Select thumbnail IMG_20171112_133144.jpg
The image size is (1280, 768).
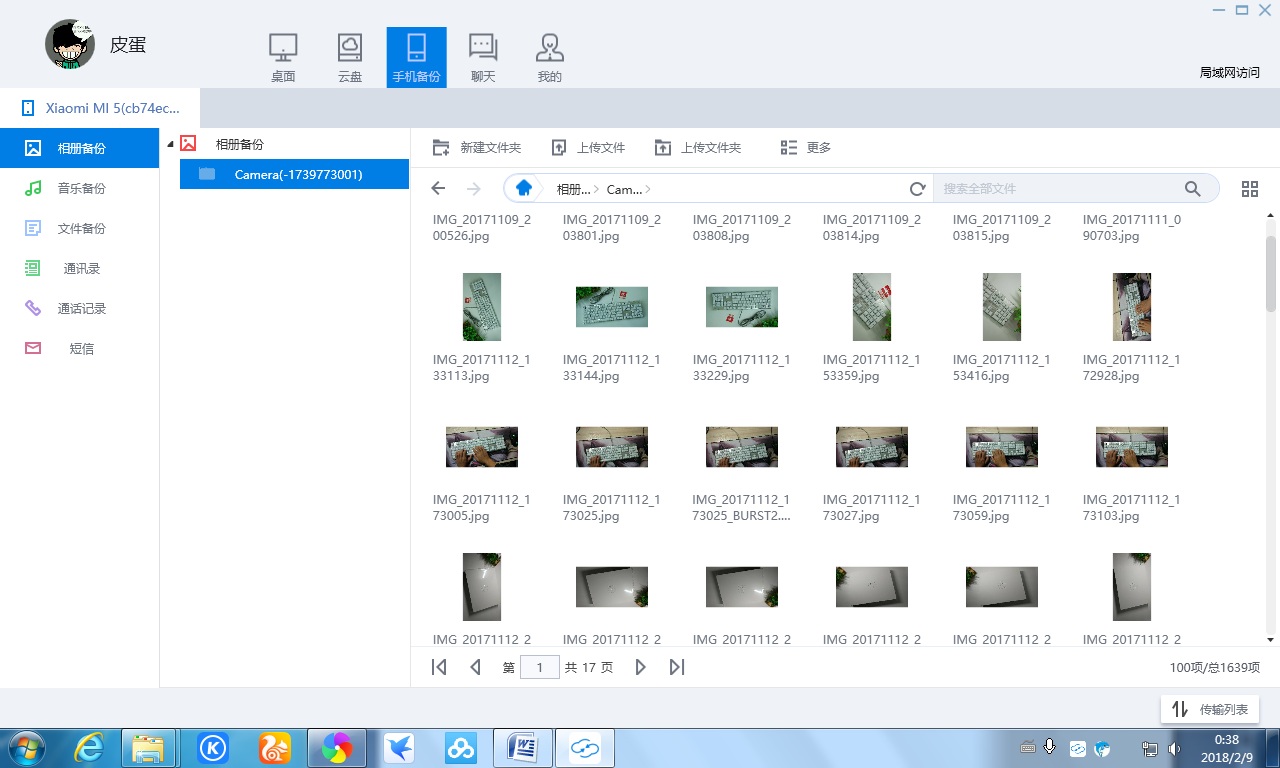(612, 307)
